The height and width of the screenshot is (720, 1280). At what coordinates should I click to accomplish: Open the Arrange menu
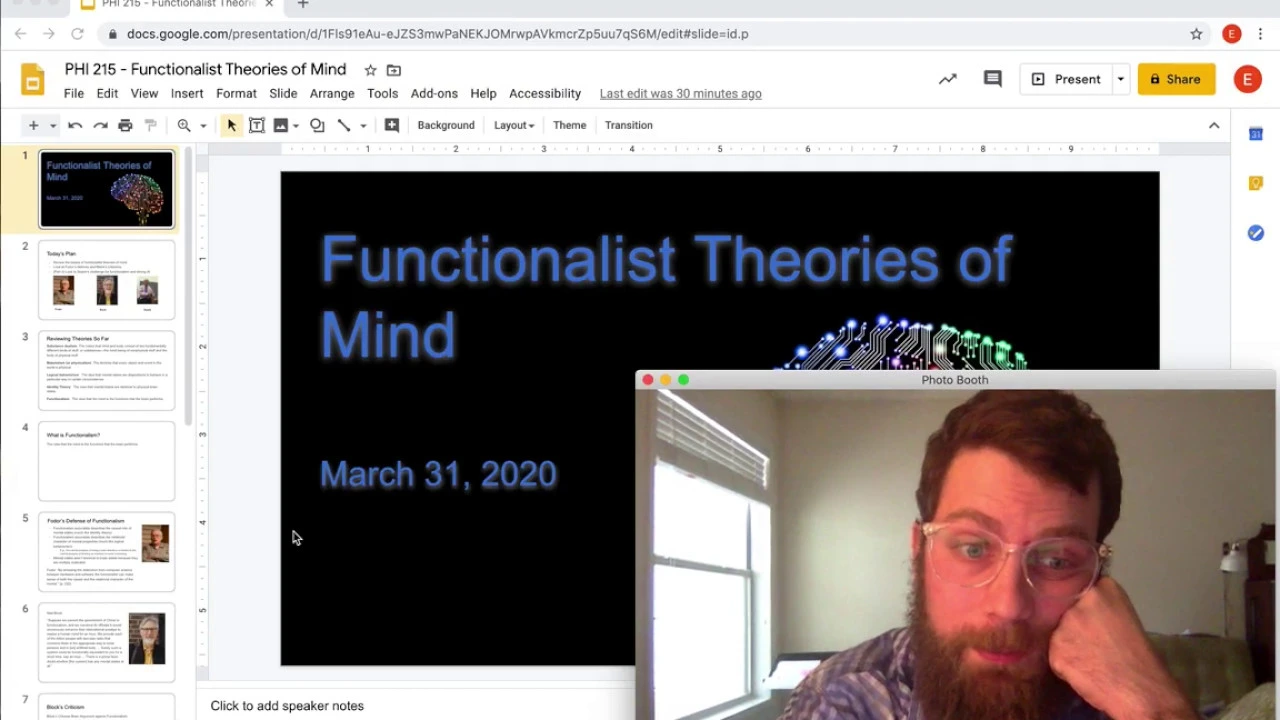332,93
